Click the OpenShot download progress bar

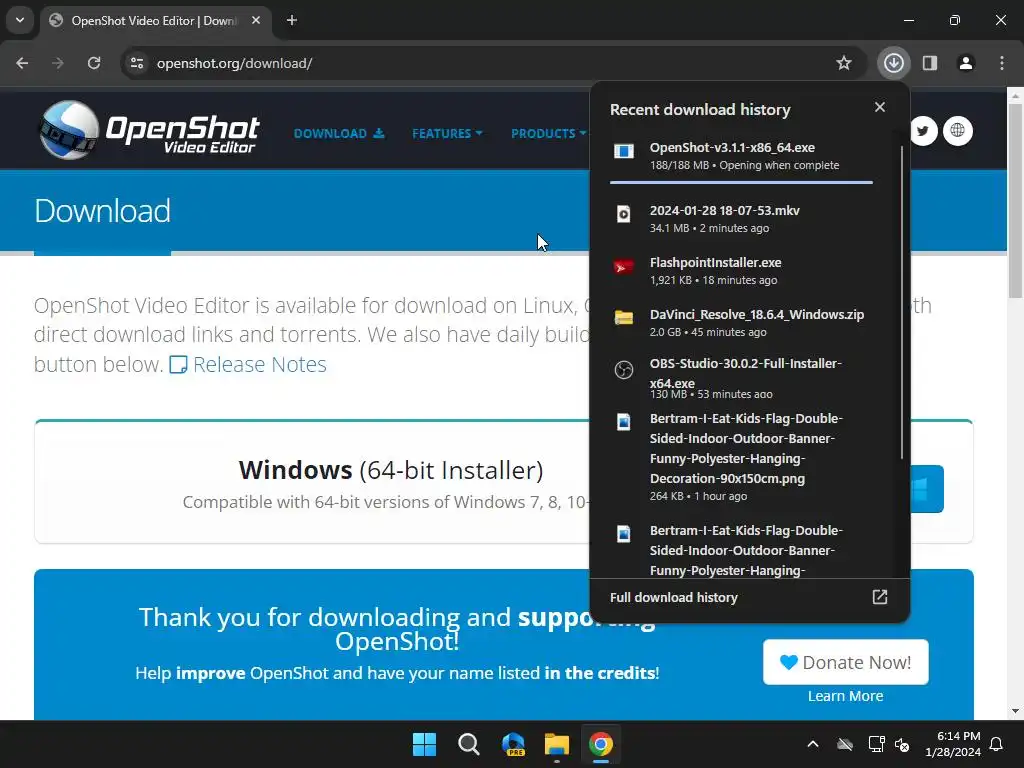pyautogui.click(x=741, y=182)
